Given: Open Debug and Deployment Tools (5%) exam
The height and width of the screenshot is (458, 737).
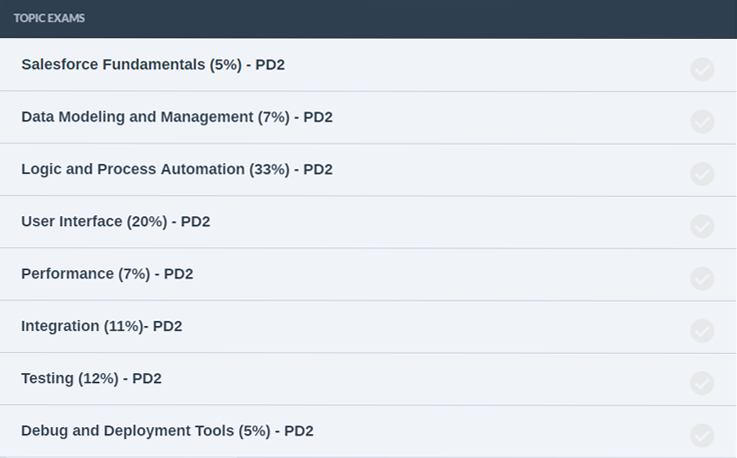Looking at the screenshot, I should tap(167, 431).
